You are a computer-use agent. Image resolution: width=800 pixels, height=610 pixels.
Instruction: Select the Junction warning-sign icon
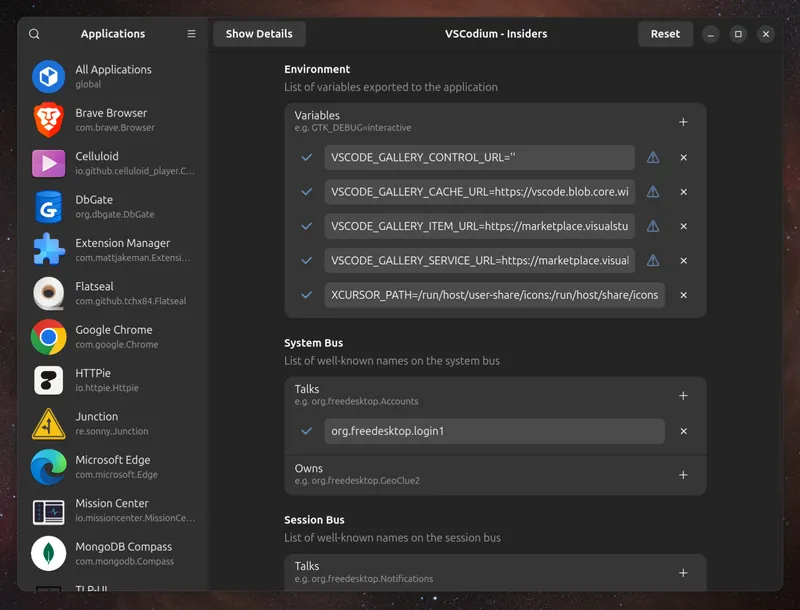[x=48, y=423]
